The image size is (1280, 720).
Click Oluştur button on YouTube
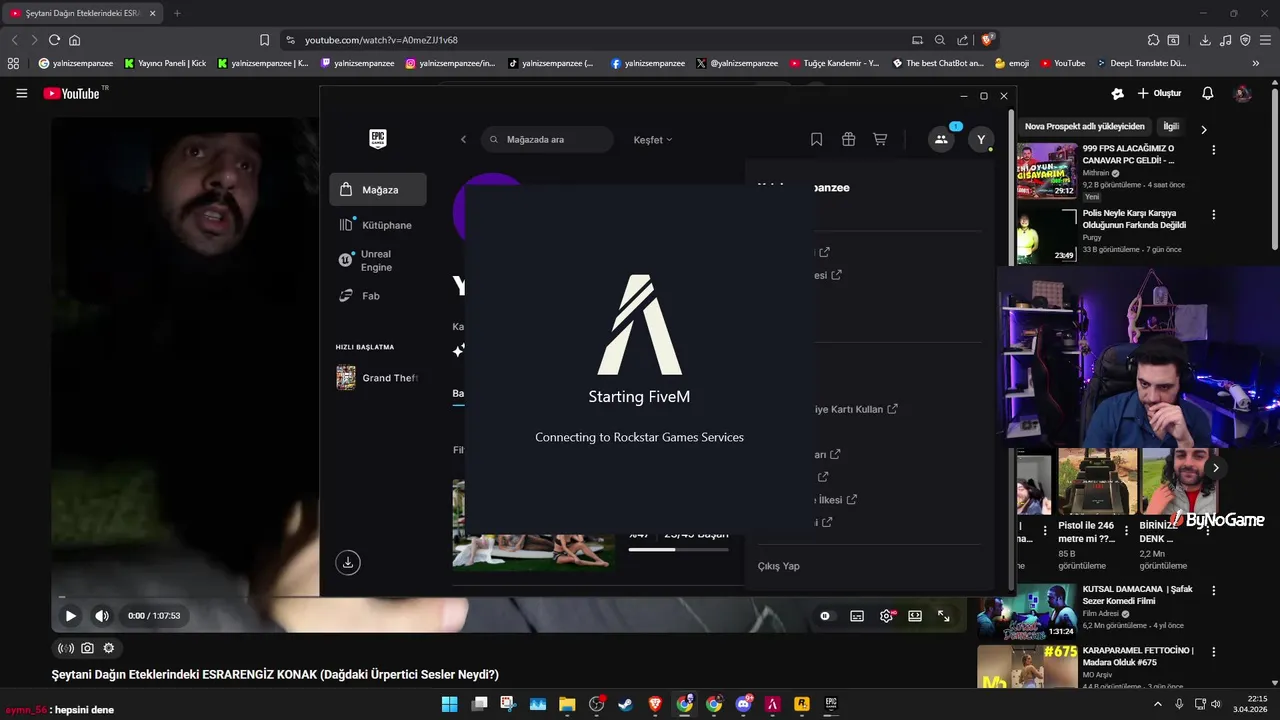coord(1160,93)
